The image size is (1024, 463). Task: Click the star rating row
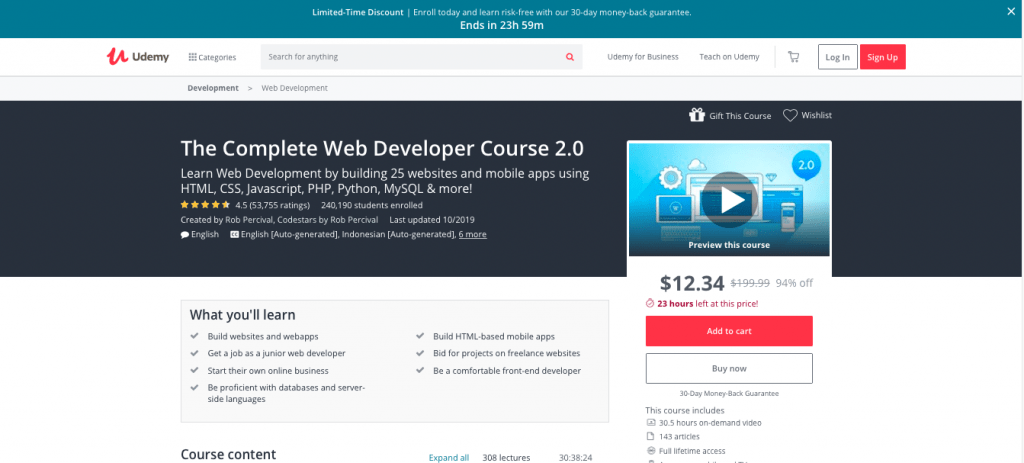(x=205, y=205)
